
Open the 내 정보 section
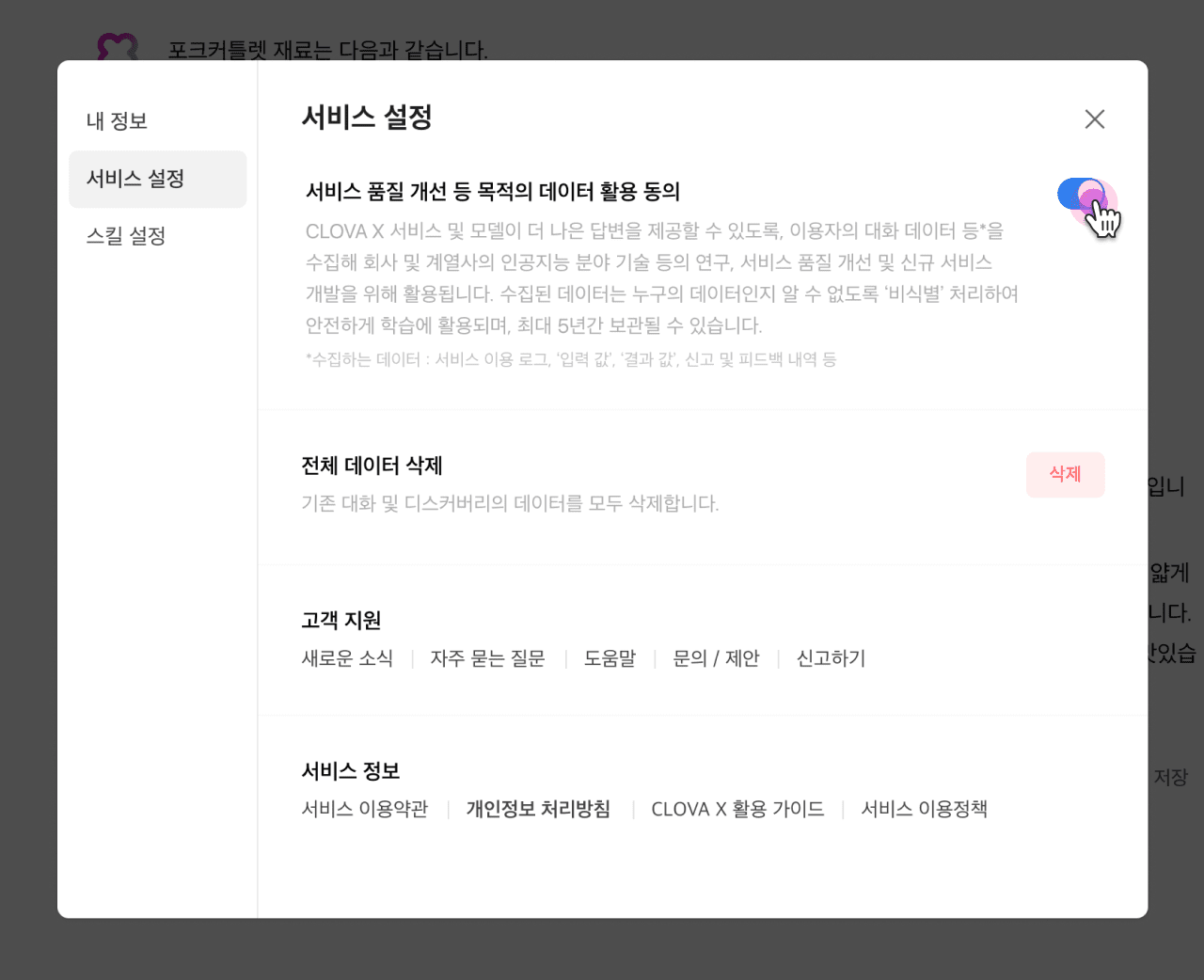[118, 121]
